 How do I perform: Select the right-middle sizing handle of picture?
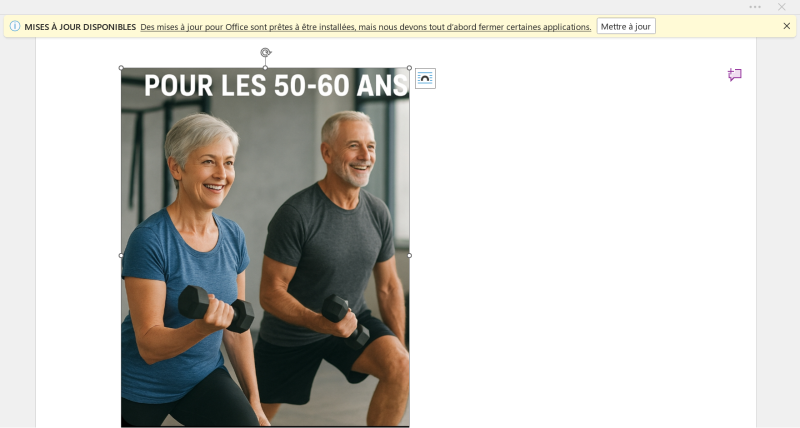(x=409, y=255)
